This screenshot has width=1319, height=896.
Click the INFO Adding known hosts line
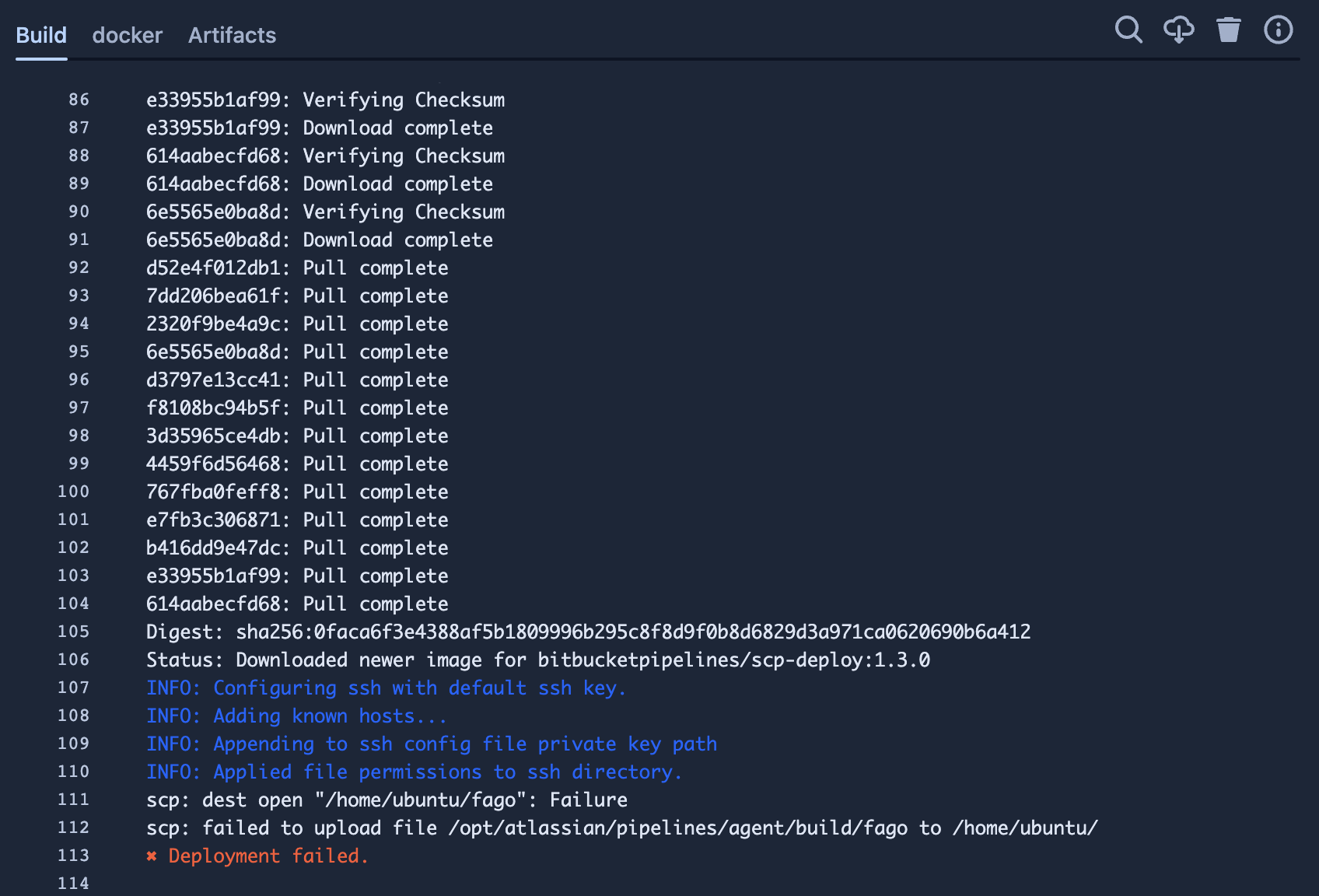point(296,716)
